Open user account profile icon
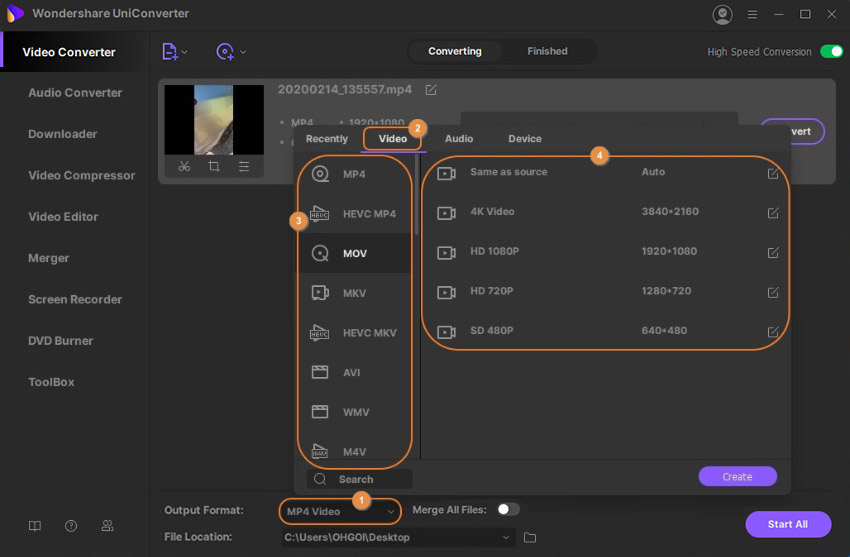The height and width of the screenshot is (557, 850). click(x=722, y=15)
